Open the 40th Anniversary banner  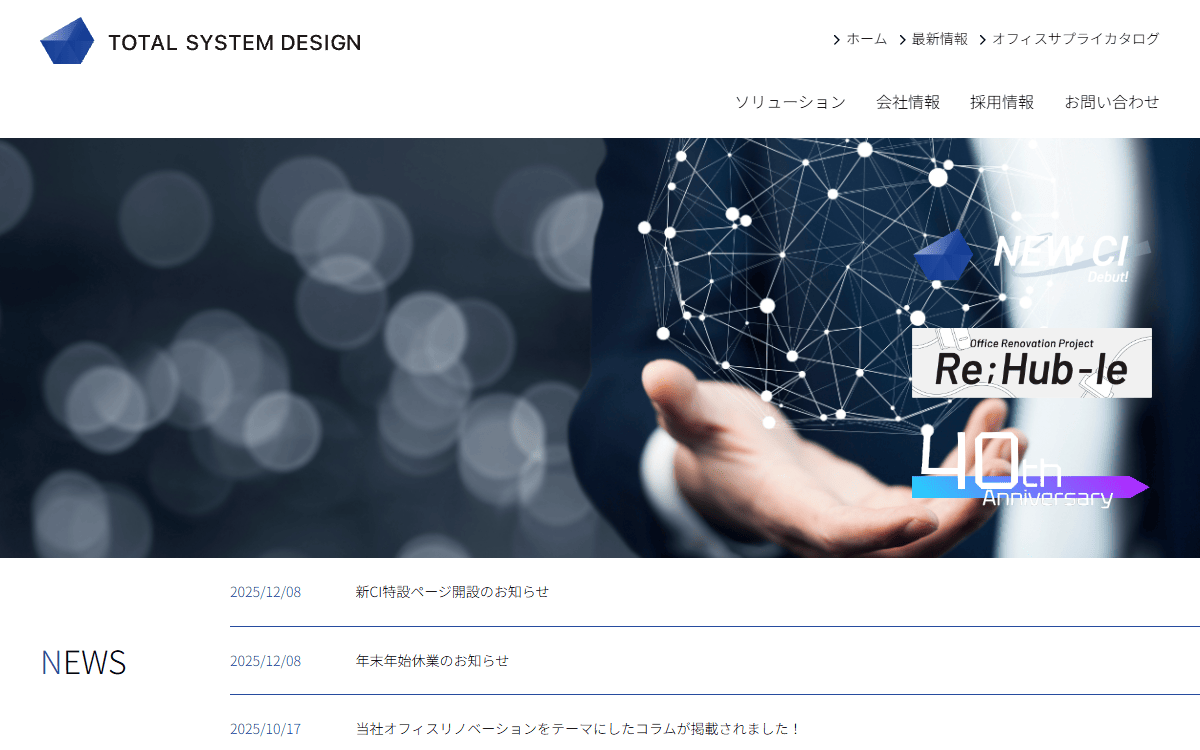click(1031, 468)
